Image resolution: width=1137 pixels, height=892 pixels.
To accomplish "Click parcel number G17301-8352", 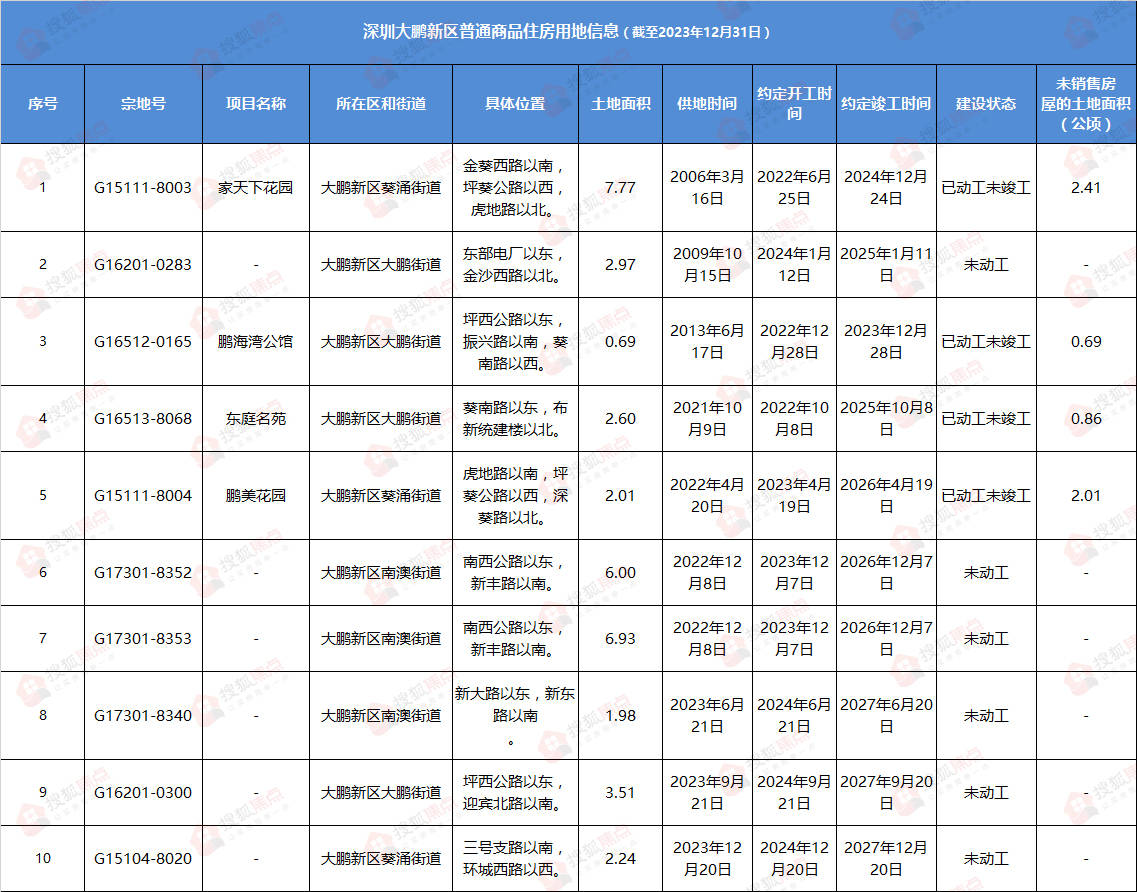I will pyautogui.click(x=143, y=573).
